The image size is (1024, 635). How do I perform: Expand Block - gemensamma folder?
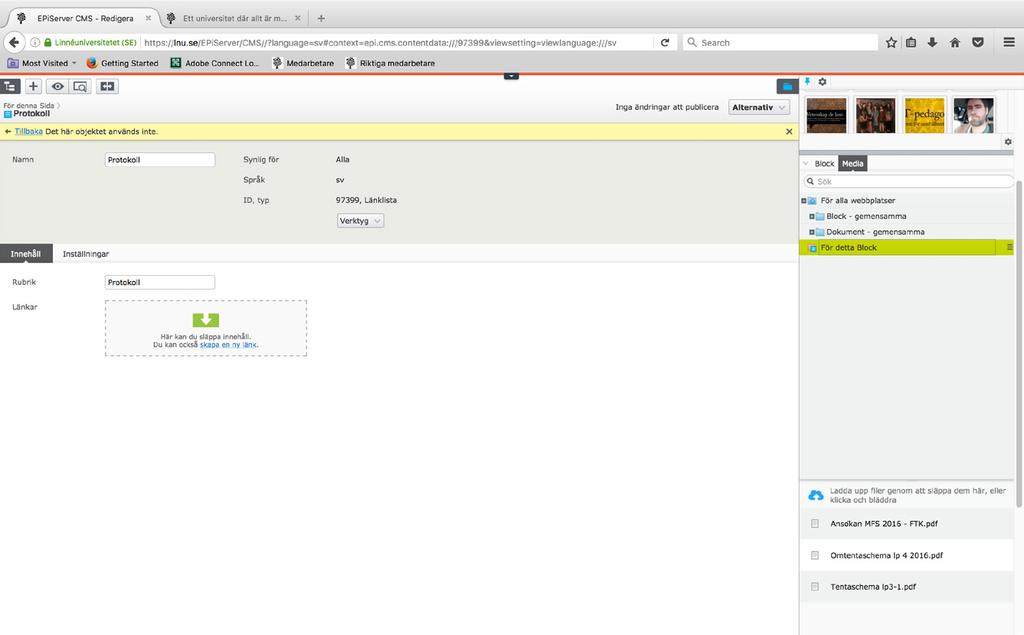click(x=812, y=216)
